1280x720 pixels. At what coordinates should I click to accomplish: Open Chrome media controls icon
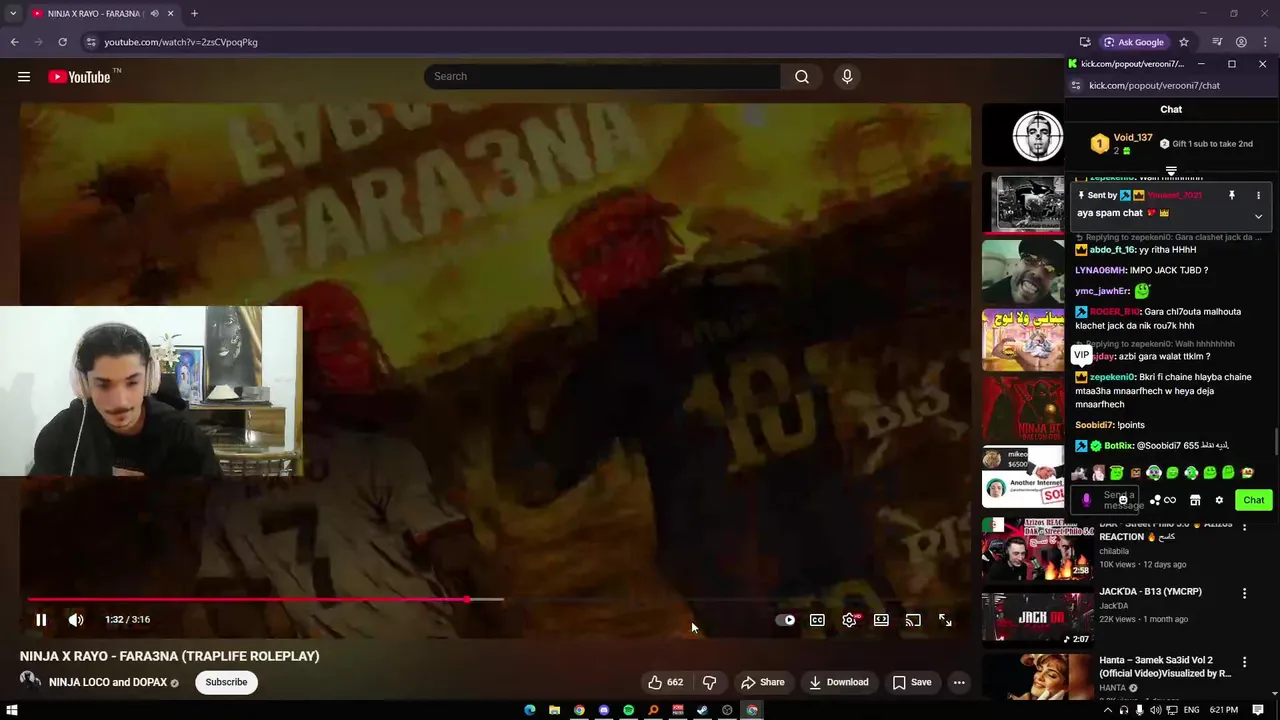1217,42
